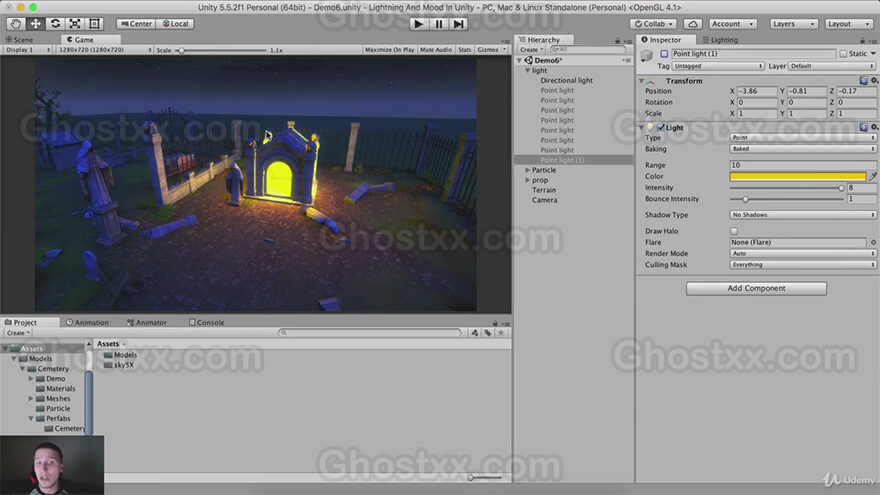The height and width of the screenshot is (495, 880).
Task: Select Terrain in Hierarchy
Action: pos(544,190)
